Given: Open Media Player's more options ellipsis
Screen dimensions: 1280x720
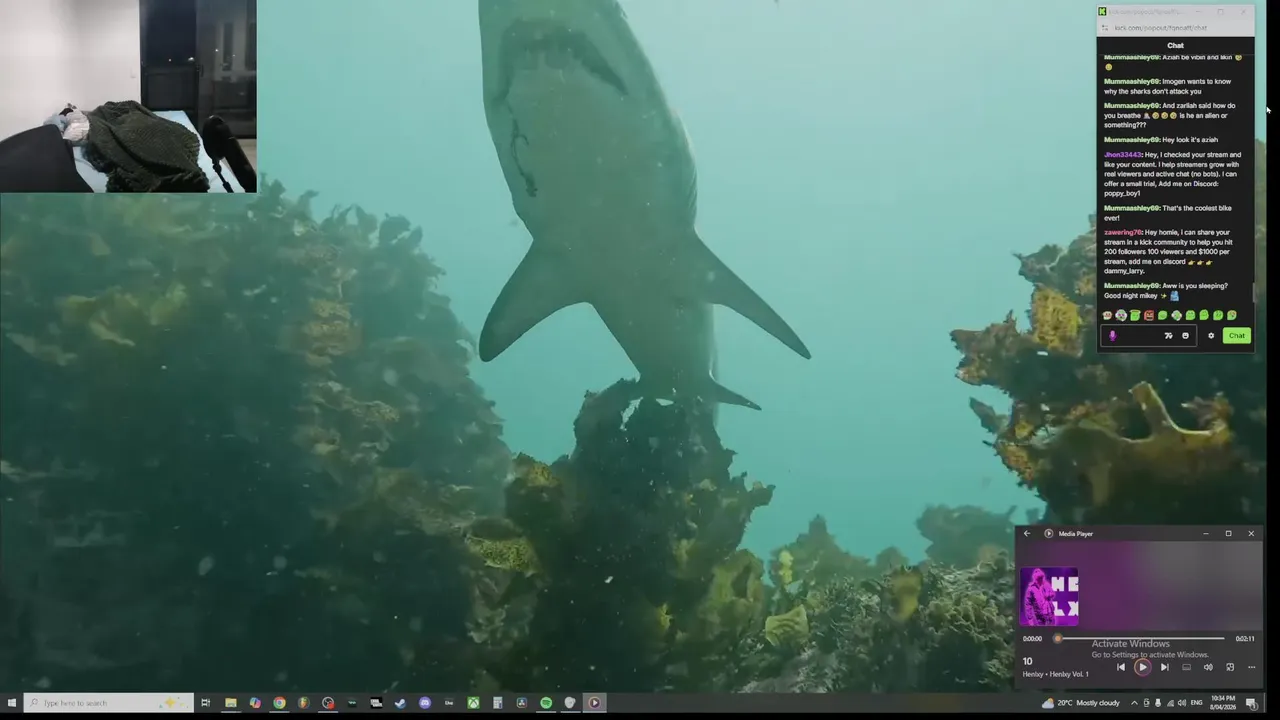Looking at the screenshot, I should pyautogui.click(x=1251, y=667).
